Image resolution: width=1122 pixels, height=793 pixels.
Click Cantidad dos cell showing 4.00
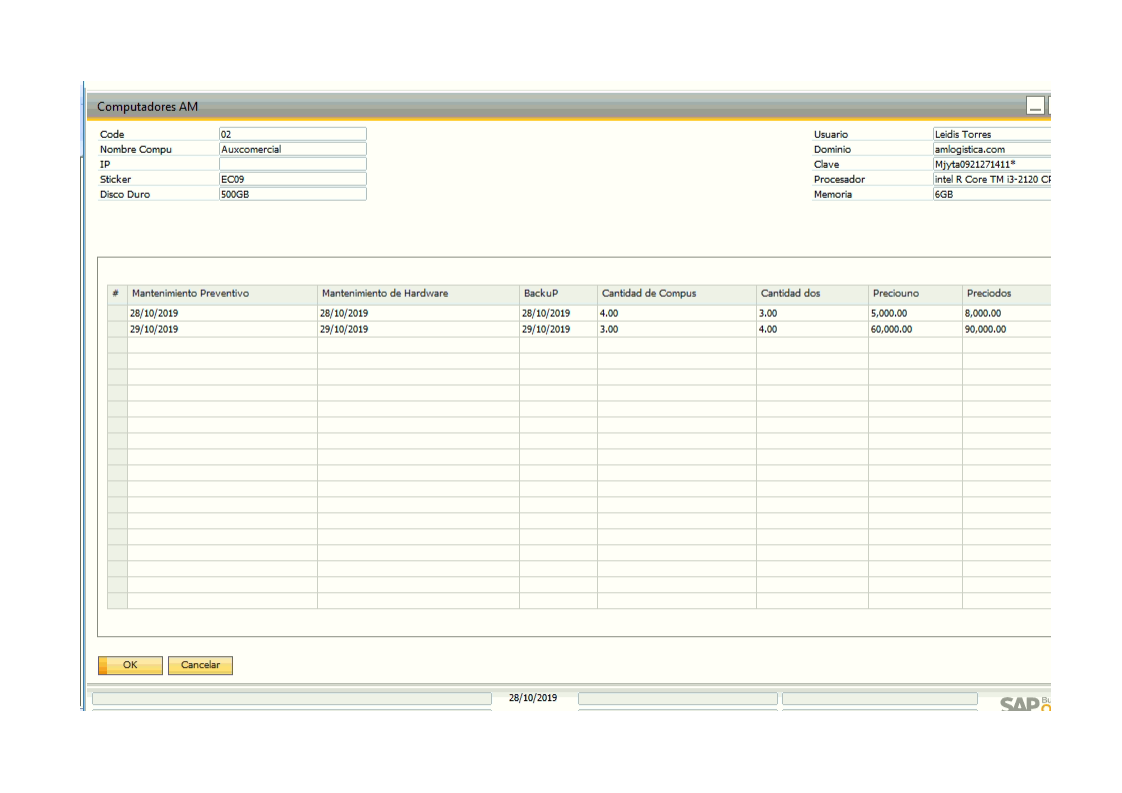(813, 329)
